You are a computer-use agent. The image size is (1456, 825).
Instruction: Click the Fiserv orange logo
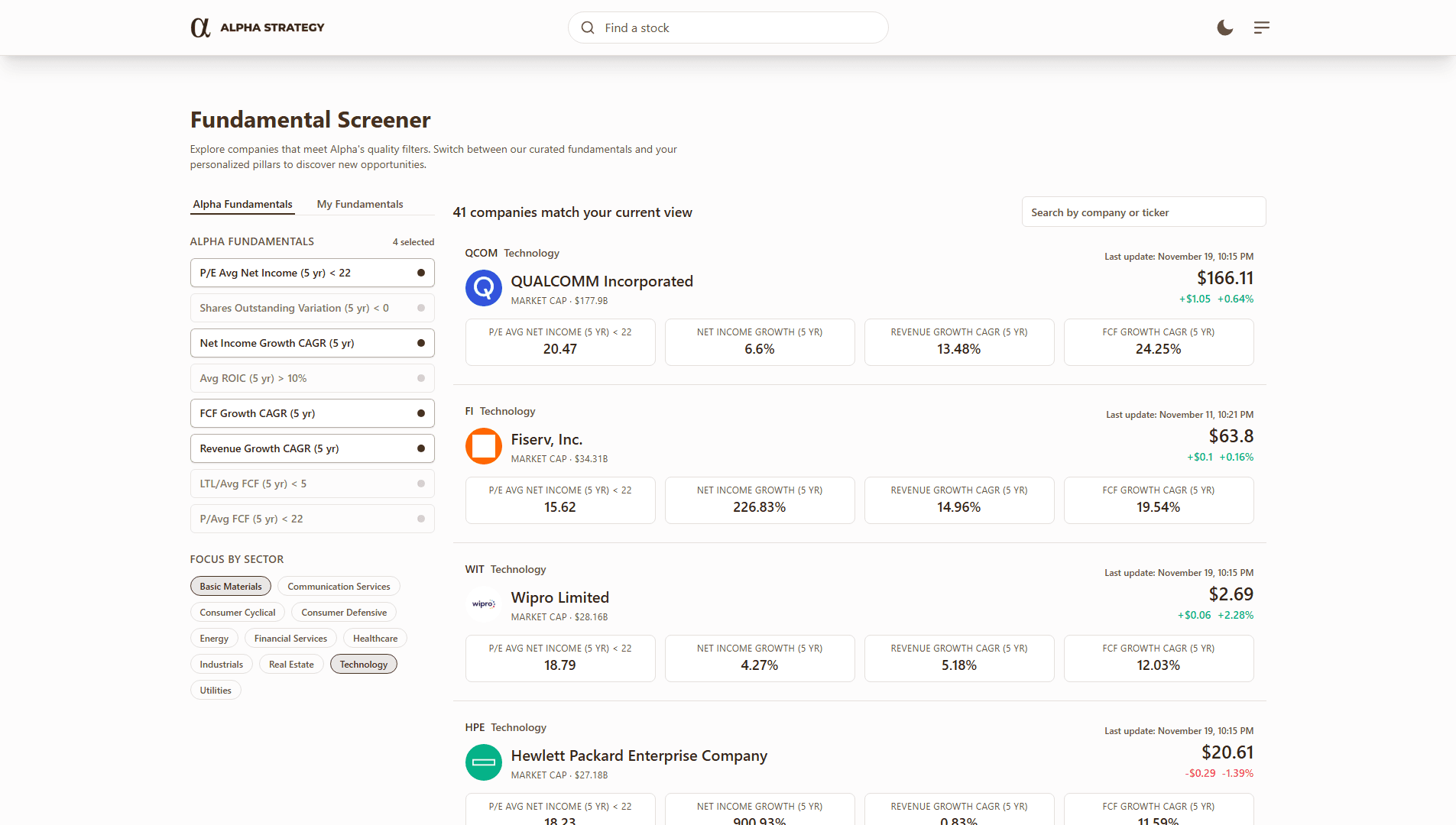[x=483, y=446]
